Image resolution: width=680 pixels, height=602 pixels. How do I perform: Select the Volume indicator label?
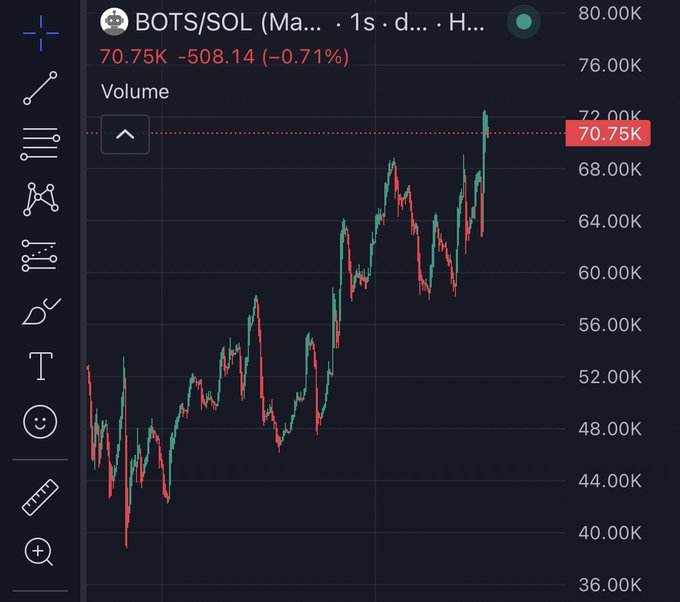click(135, 92)
